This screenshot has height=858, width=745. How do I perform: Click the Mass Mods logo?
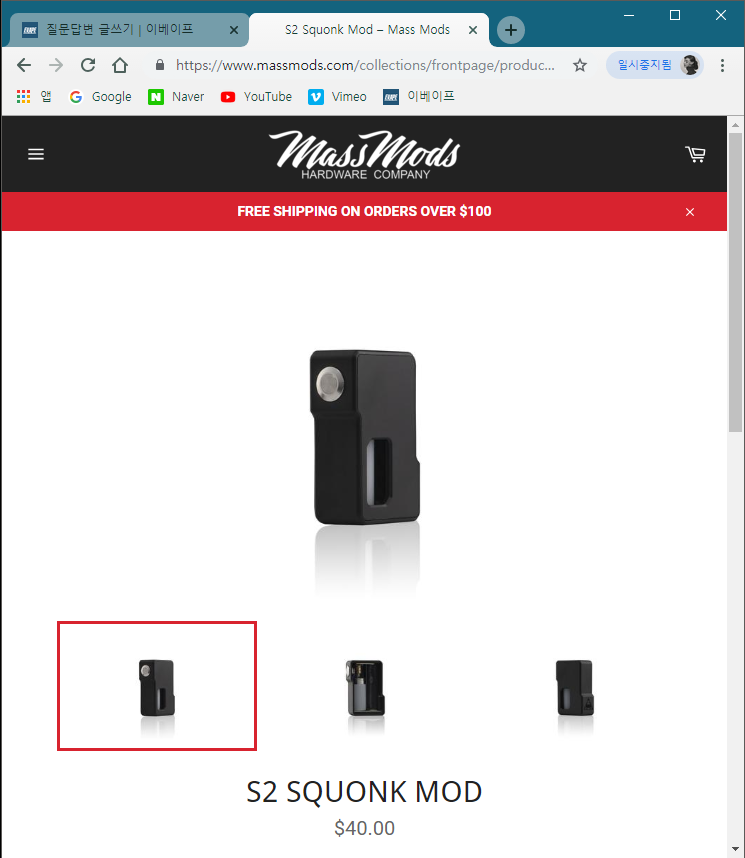(x=365, y=155)
